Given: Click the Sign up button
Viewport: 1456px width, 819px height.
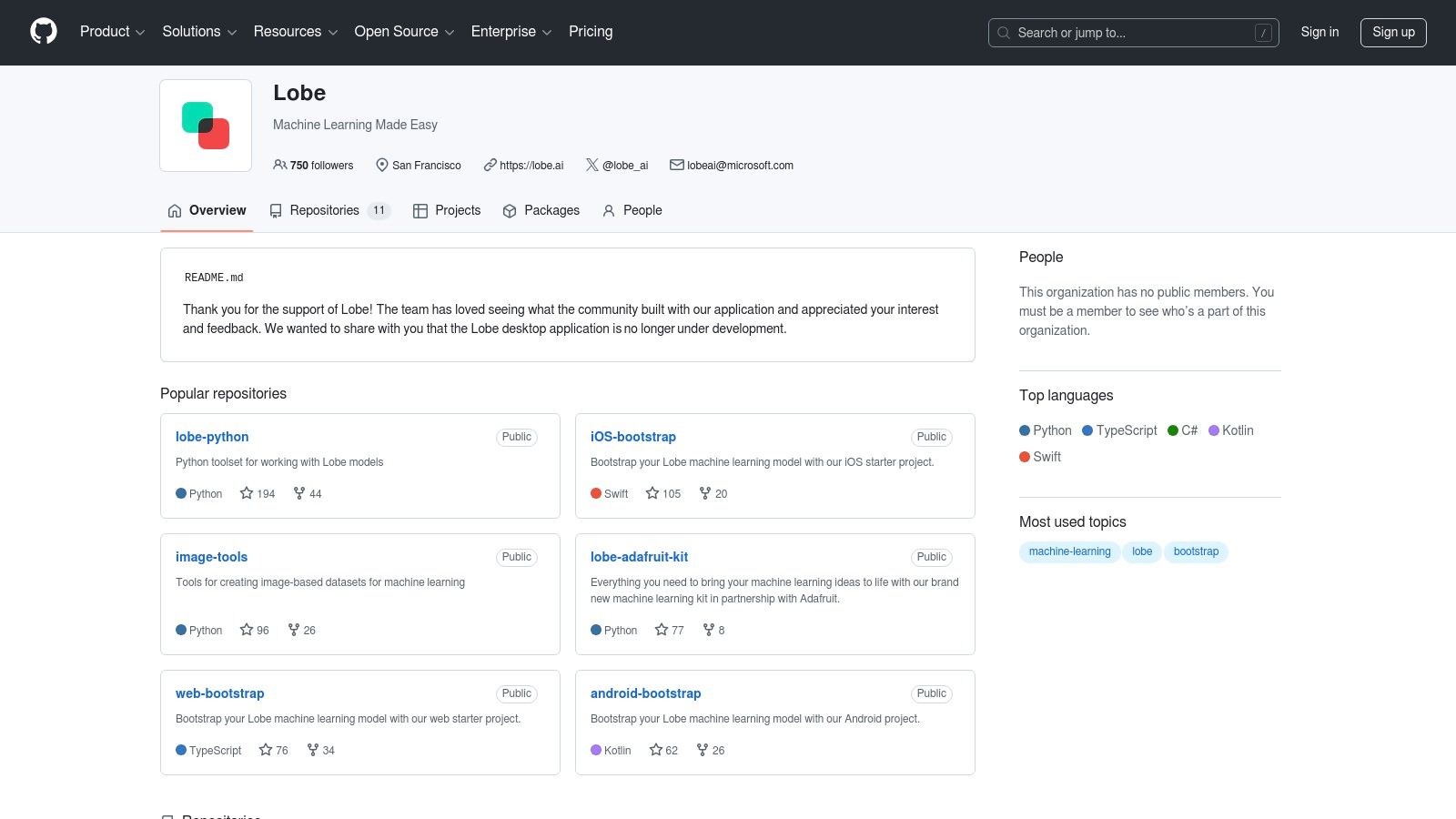Looking at the screenshot, I should (1393, 32).
